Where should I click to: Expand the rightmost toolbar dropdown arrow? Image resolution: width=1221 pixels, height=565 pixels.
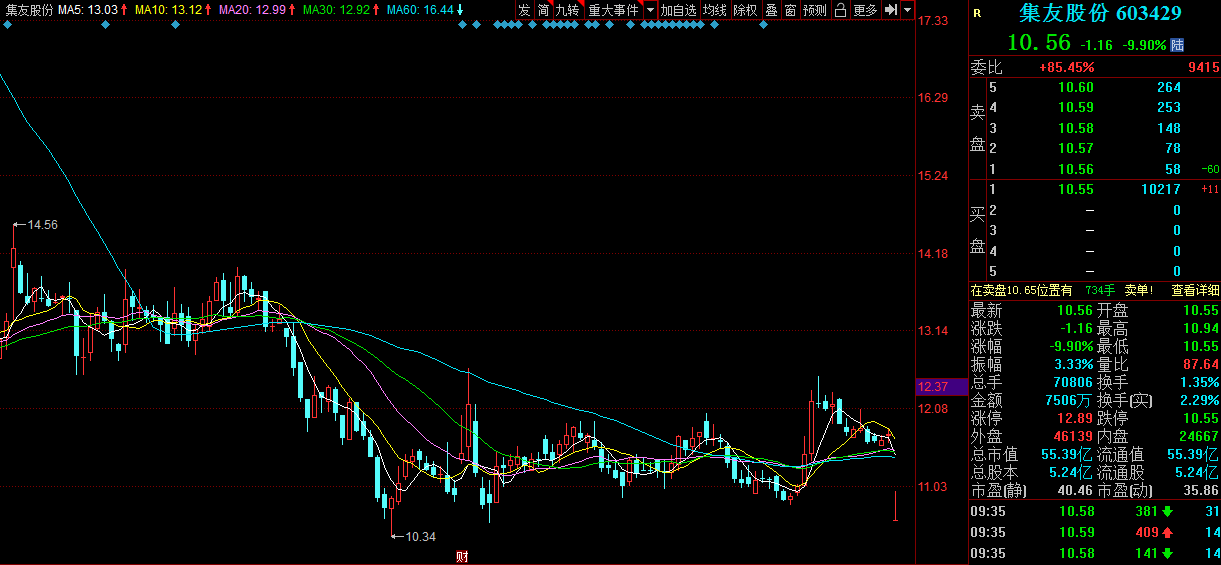907,10
